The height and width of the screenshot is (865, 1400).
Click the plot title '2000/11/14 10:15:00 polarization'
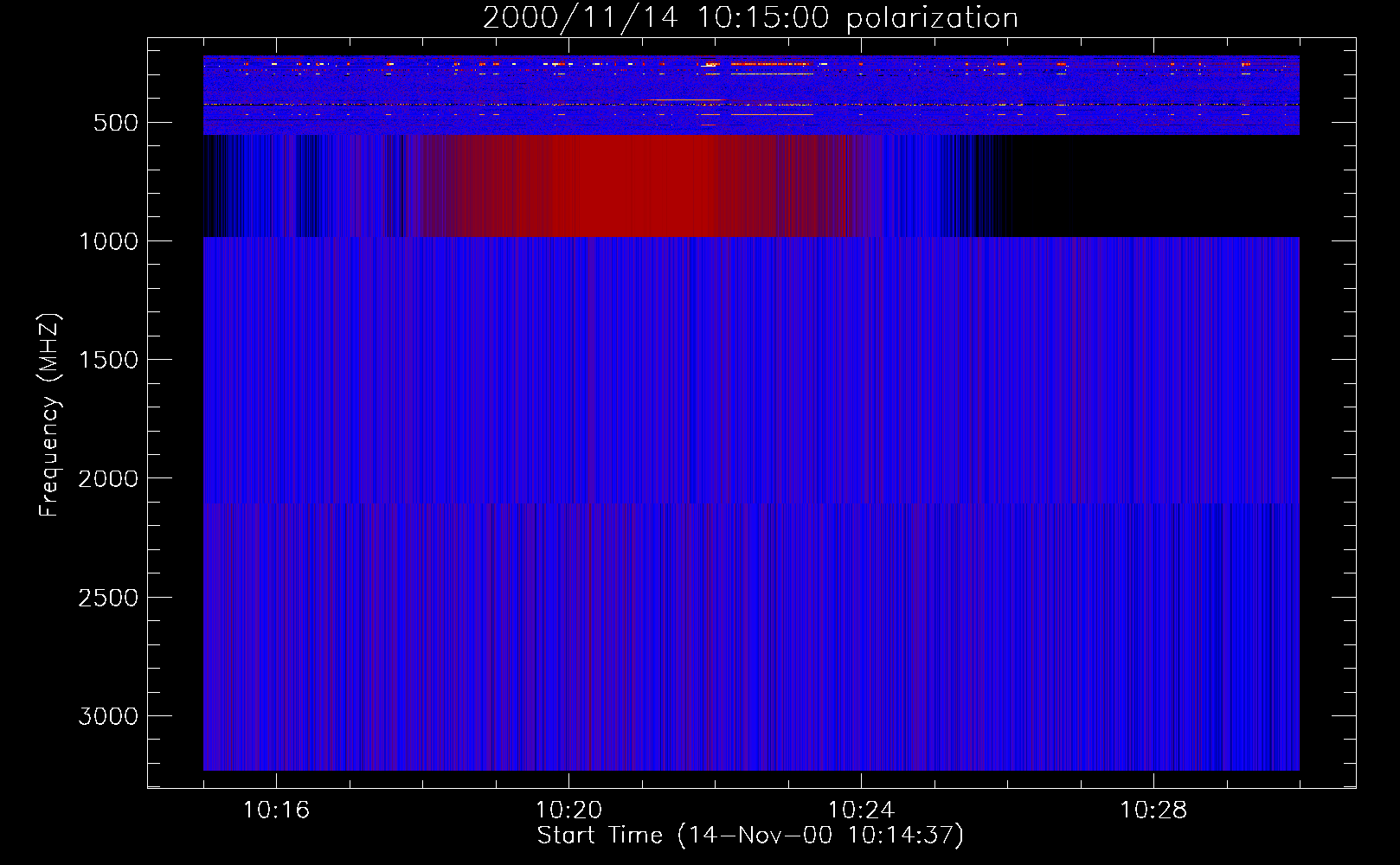[750, 18]
